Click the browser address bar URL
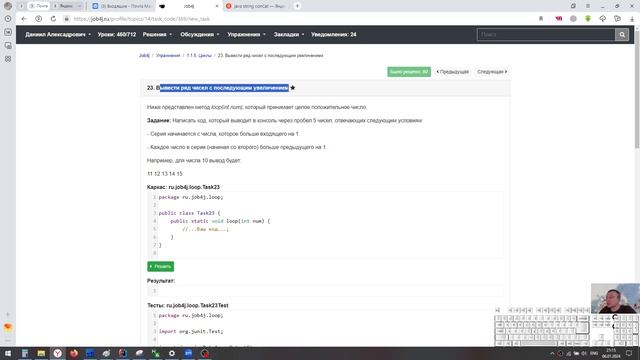This screenshot has width=640, height=360. (141, 19)
